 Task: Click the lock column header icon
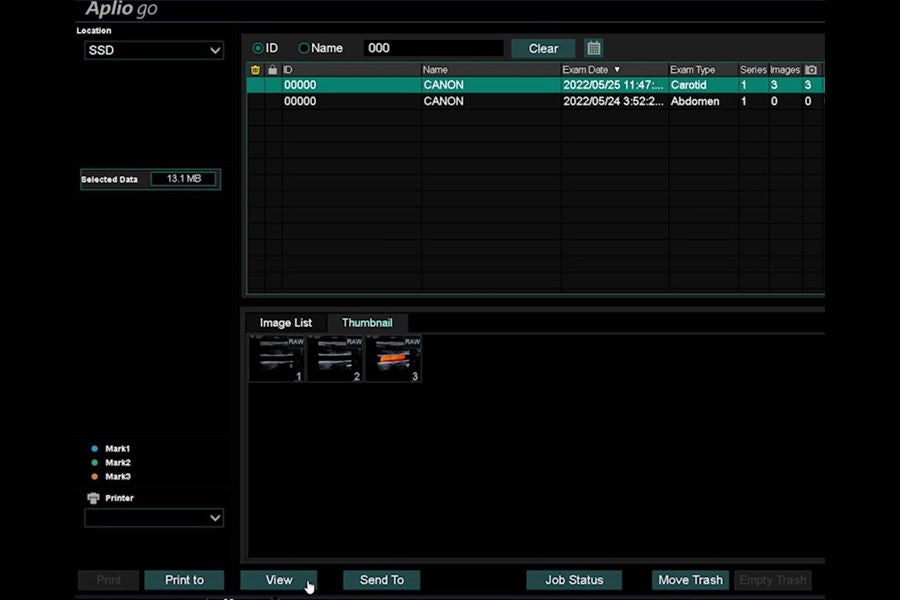(x=273, y=70)
